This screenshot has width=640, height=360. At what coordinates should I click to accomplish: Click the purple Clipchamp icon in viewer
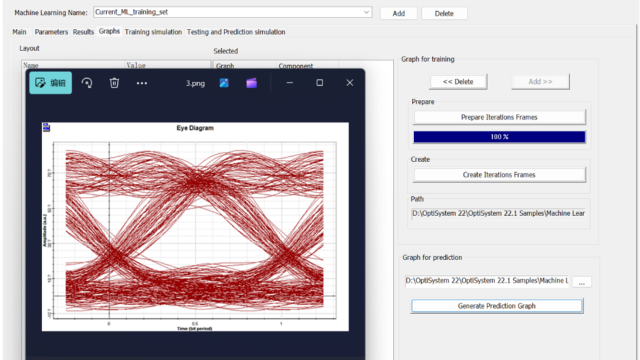point(251,83)
